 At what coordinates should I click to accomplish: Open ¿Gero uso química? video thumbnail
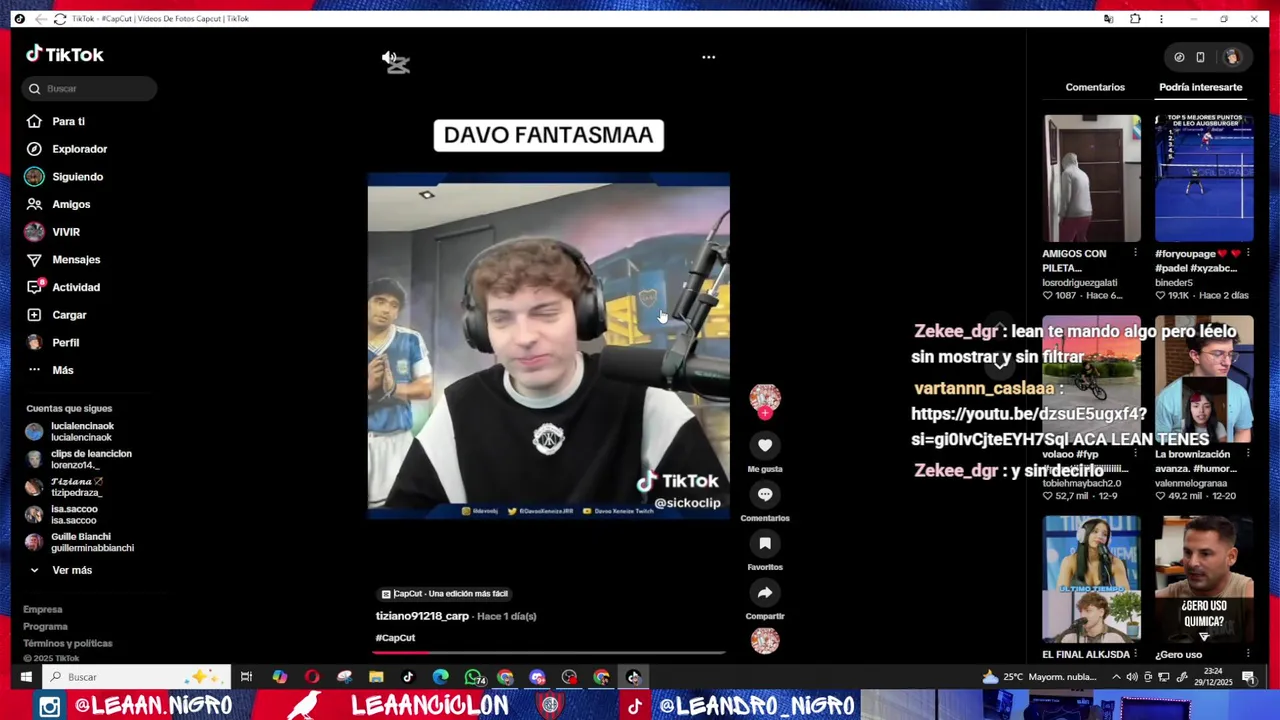[1204, 579]
